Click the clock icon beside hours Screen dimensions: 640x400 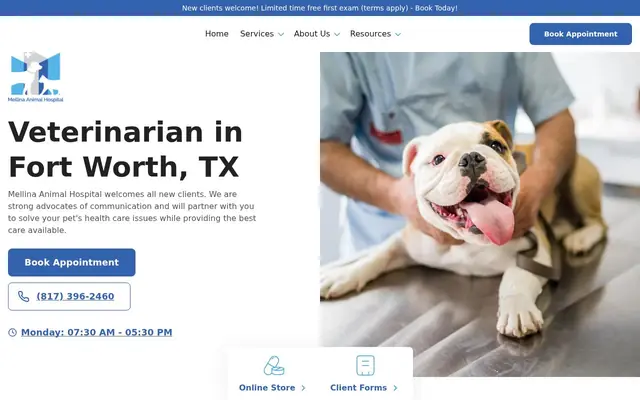pos(13,332)
